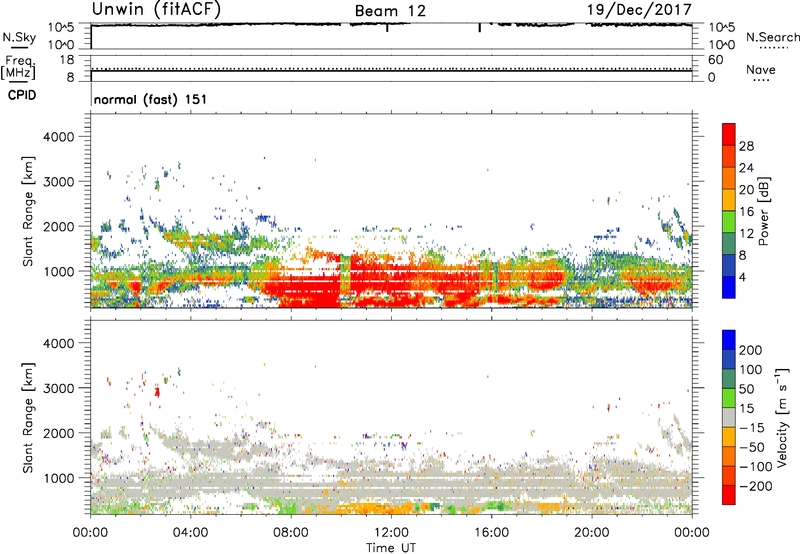Click power colorbar label '12'
Viewport: 800px width, 554px height.
(x=746, y=233)
